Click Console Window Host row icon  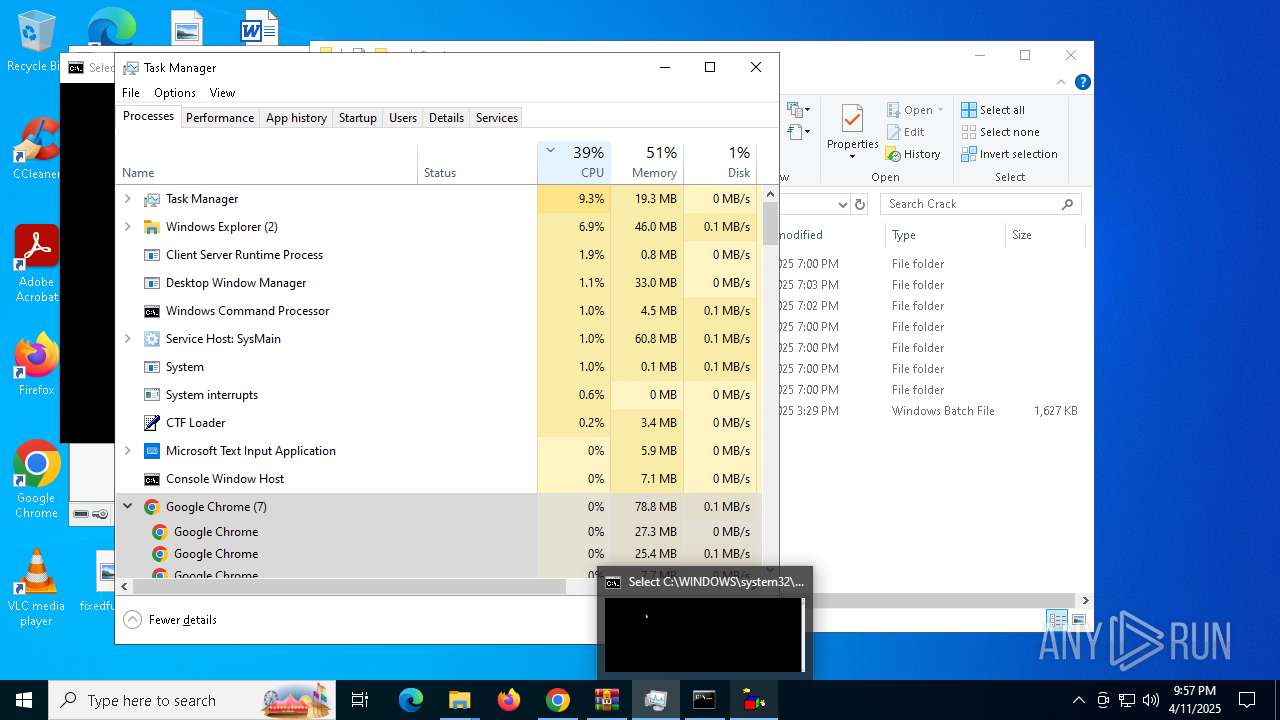tap(152, 479)
